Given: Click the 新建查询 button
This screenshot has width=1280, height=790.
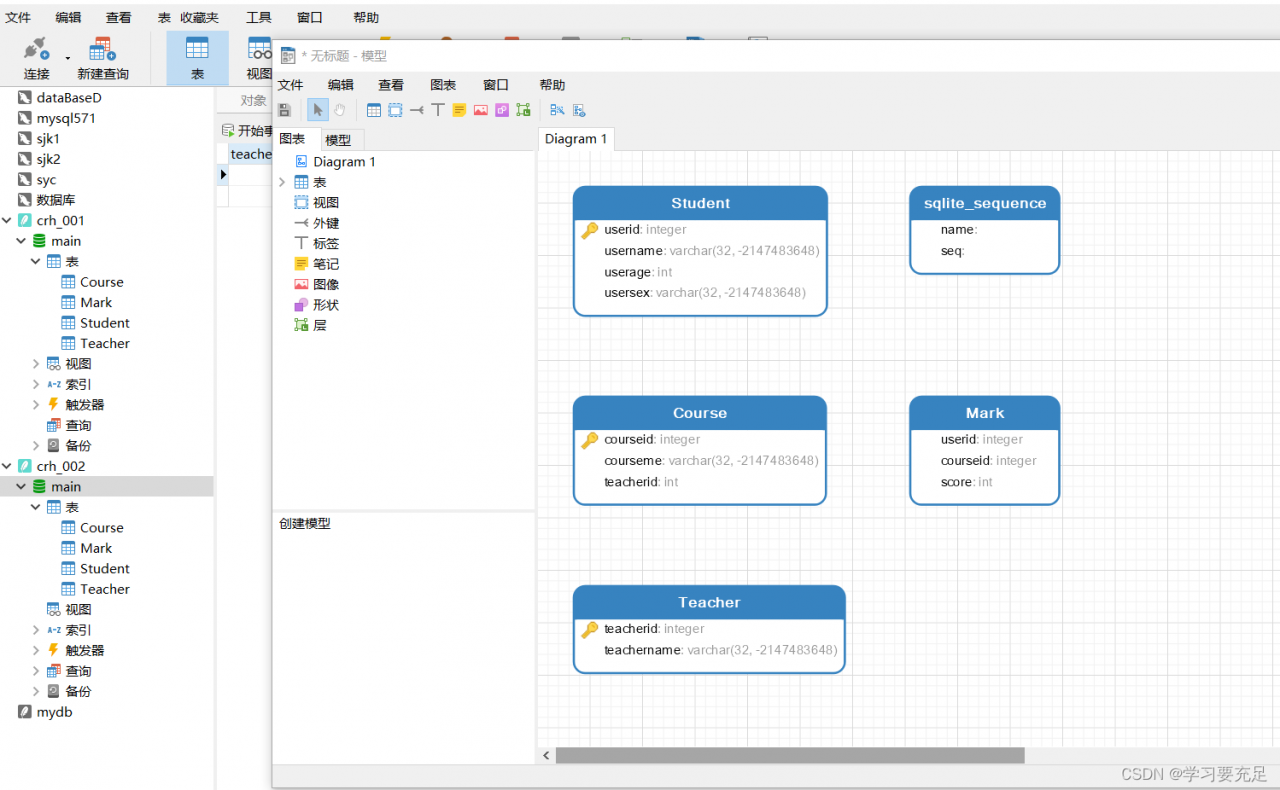Looking at the screenshot, I should [103, 59].
